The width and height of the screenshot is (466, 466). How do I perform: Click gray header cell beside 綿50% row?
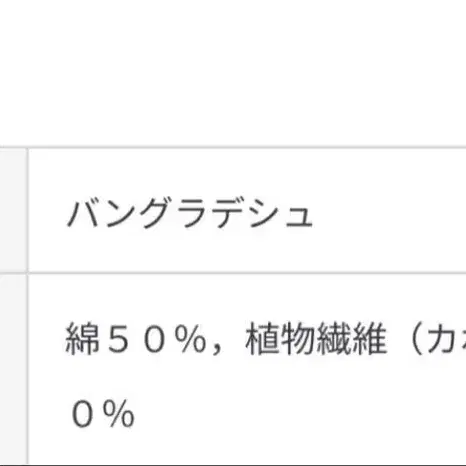point(13,368)
